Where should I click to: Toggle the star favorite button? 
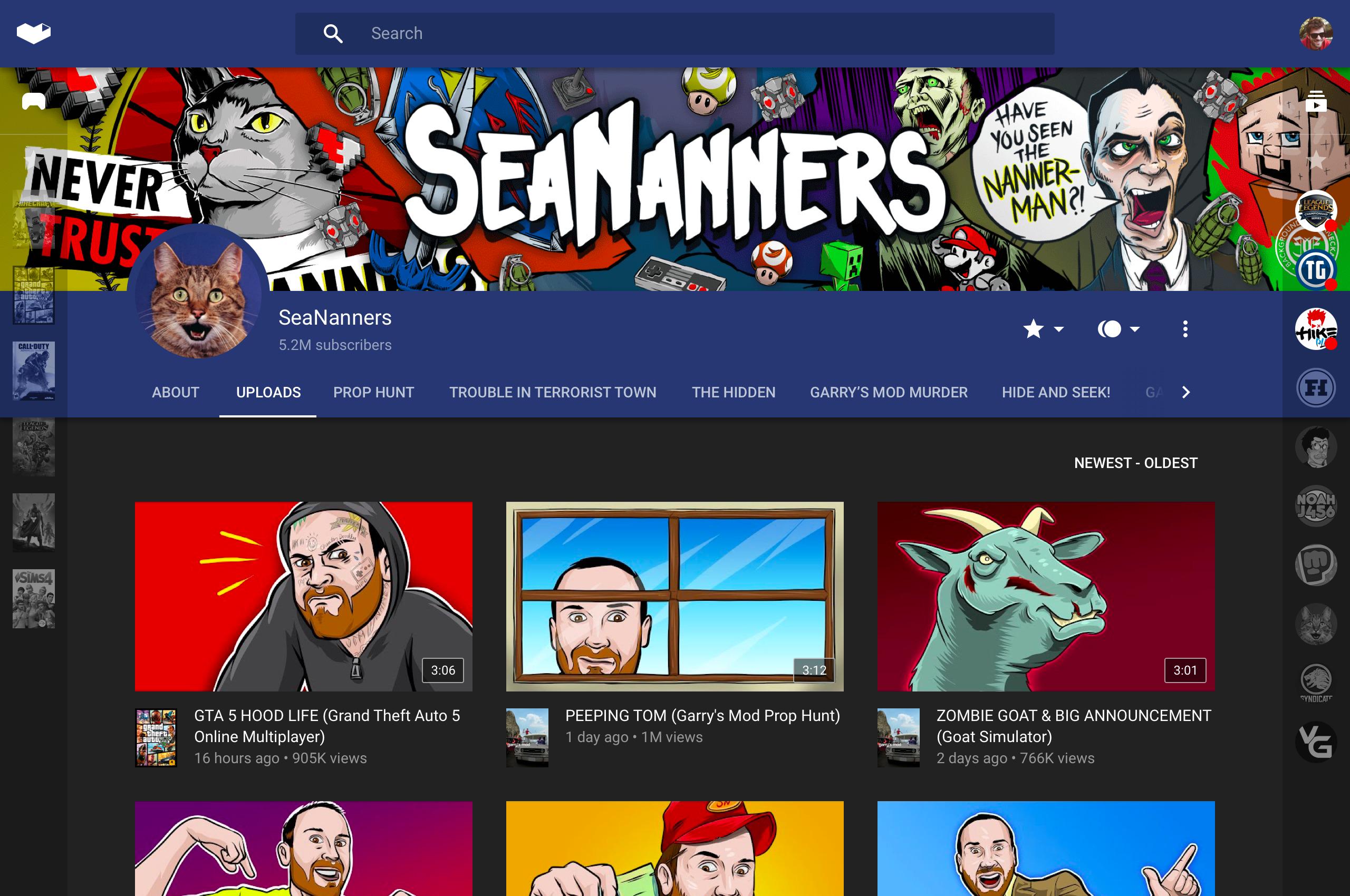1033,329
